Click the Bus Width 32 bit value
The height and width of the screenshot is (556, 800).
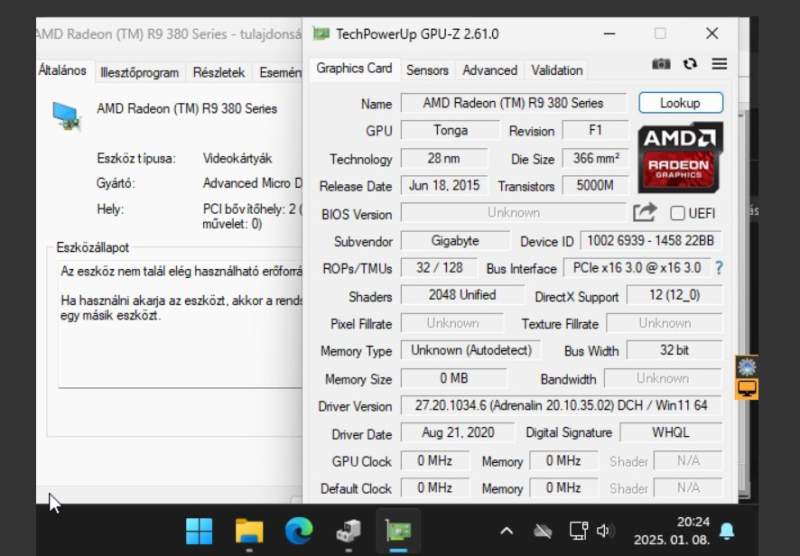click(674, 350)
